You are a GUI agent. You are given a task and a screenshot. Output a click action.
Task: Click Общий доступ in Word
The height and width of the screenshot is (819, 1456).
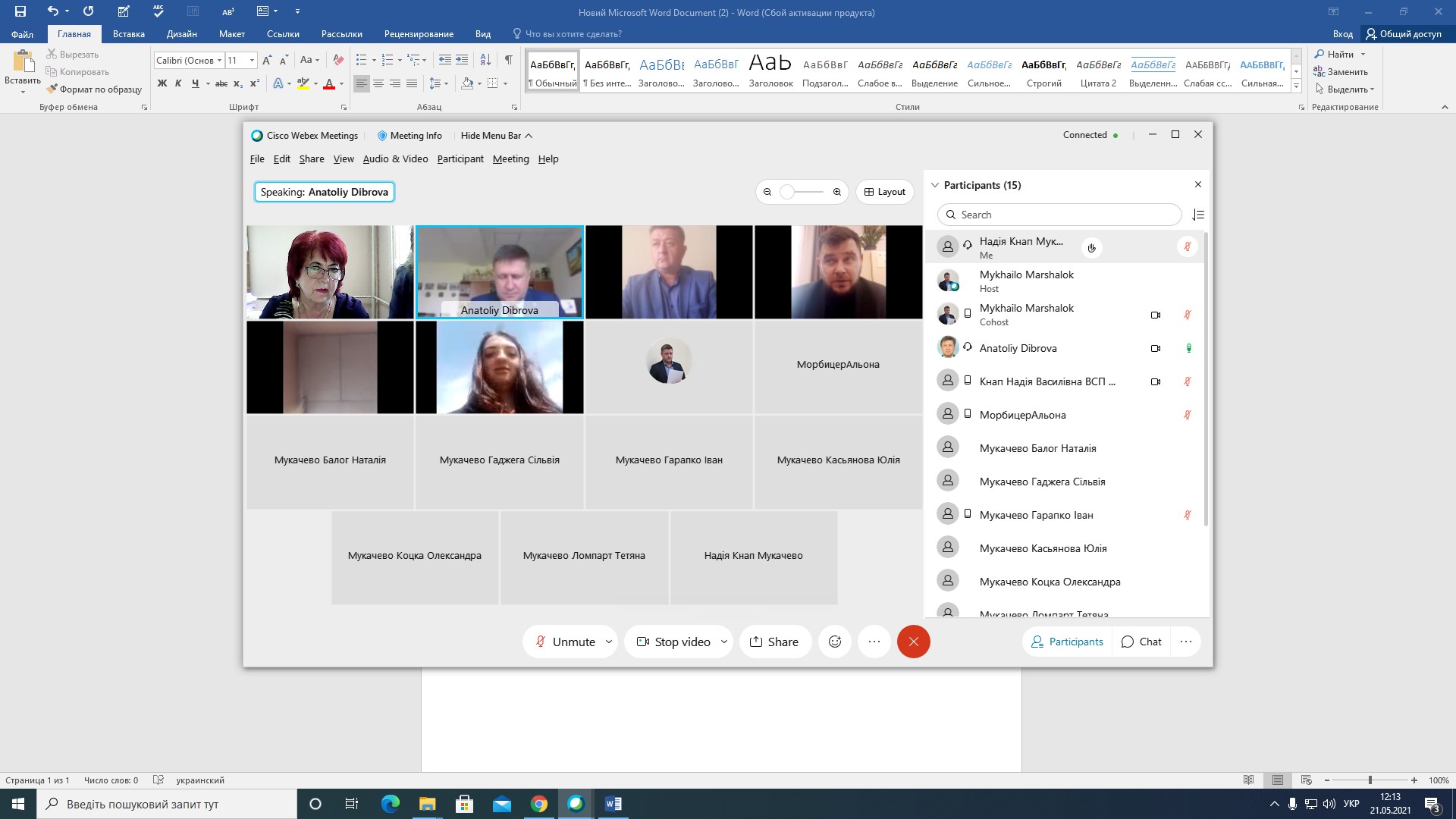click(x=1404, y=33)
